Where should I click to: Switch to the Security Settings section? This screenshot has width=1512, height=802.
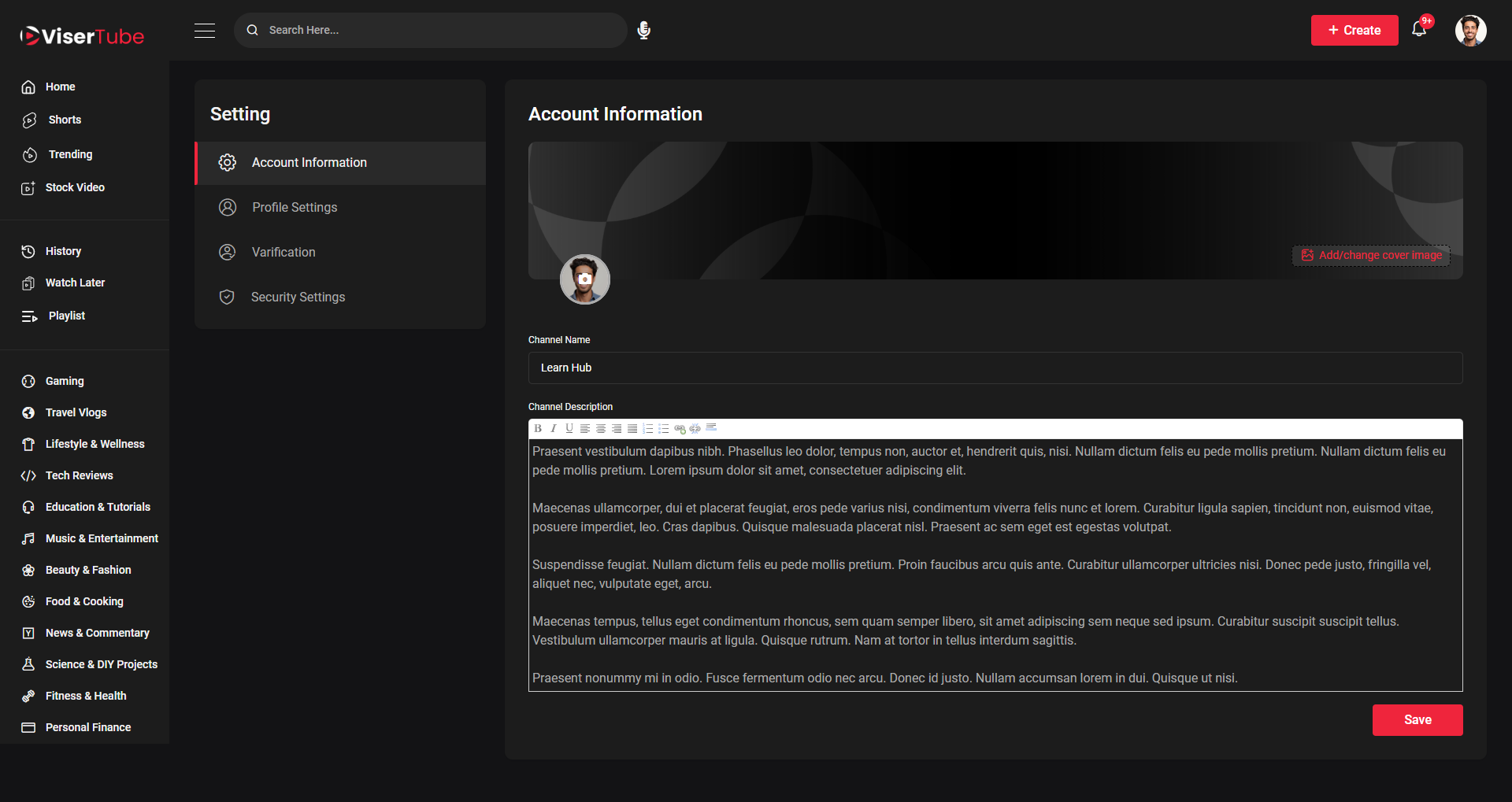(x=298, y=297)
